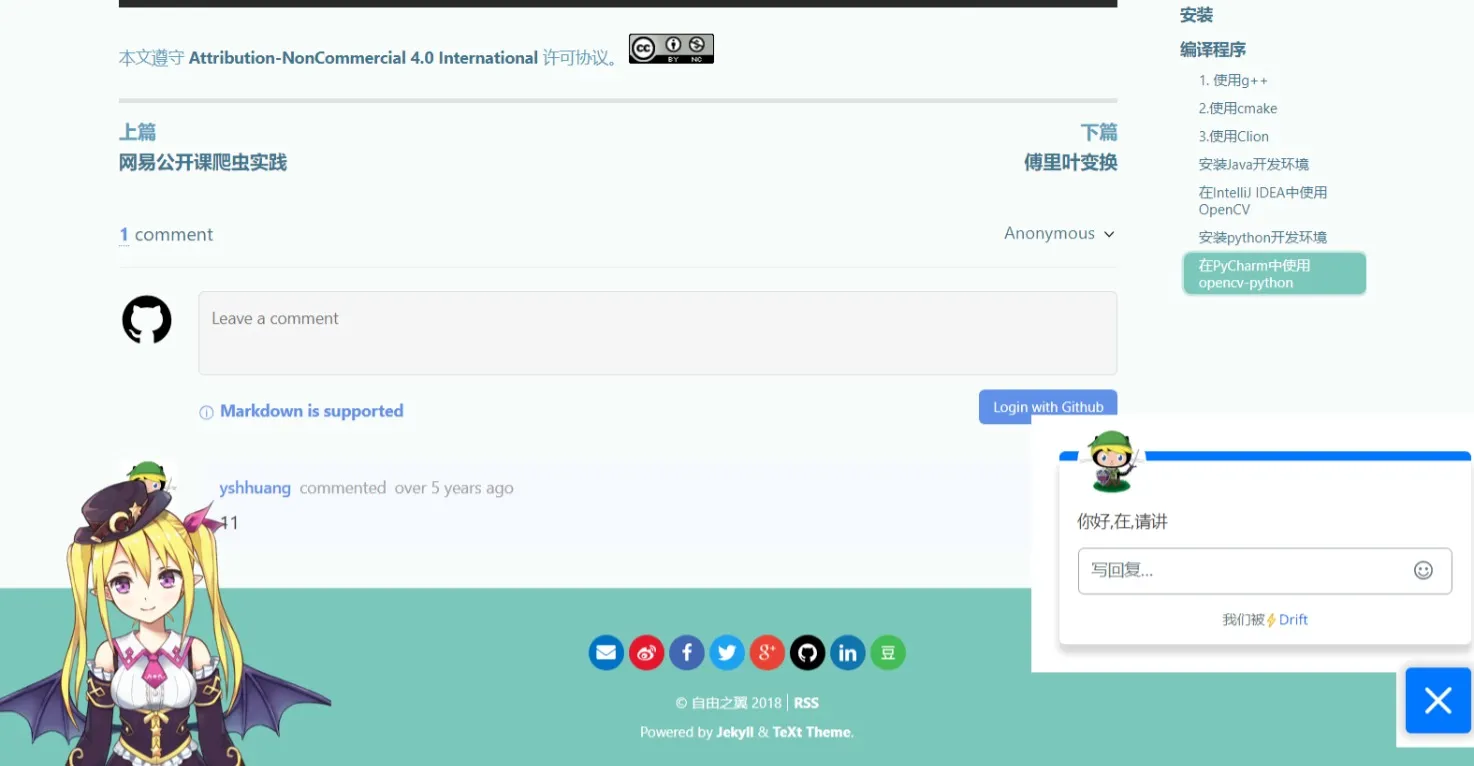This screenshot has height=766, width=1474.
Task: Jump to 在IntelliJ IDEA中使用 OpenCV section
Action: point(1263,201)
